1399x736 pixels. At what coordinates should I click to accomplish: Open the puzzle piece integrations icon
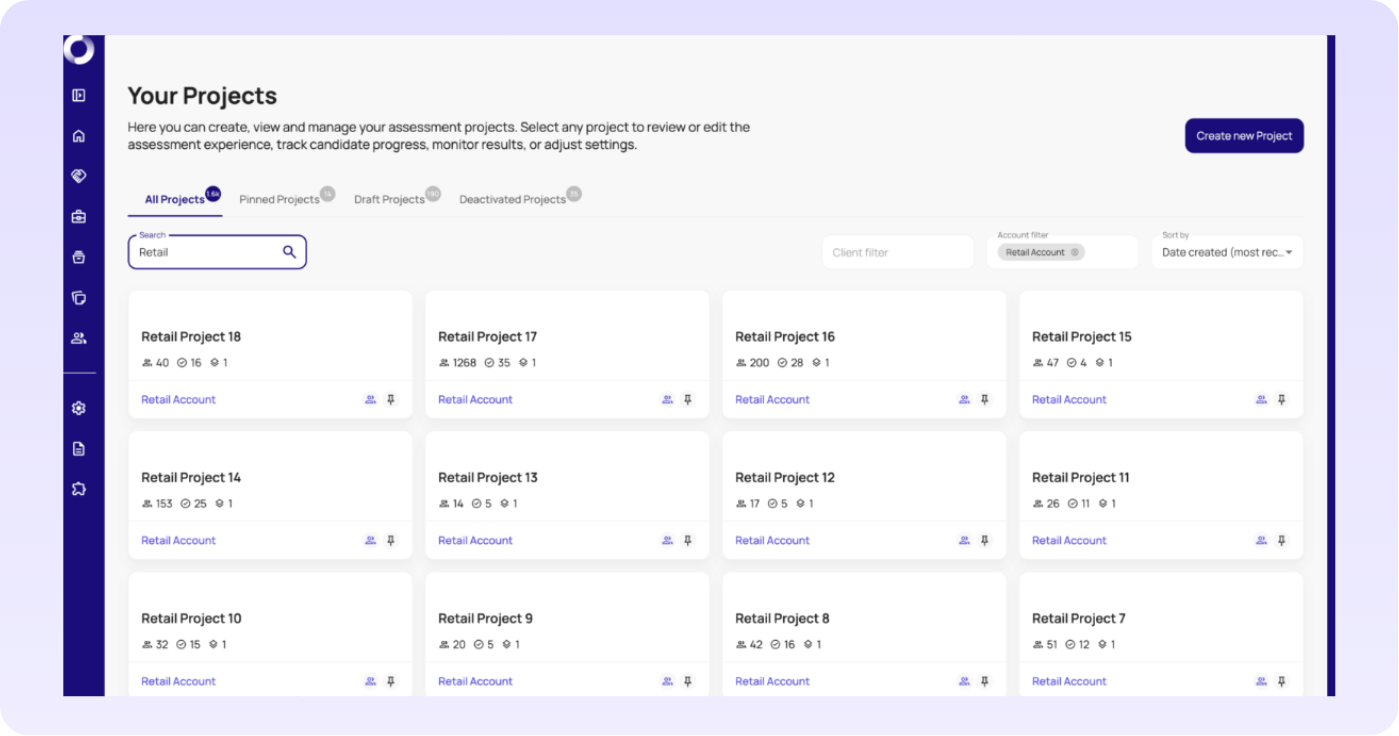pos(79,489)
